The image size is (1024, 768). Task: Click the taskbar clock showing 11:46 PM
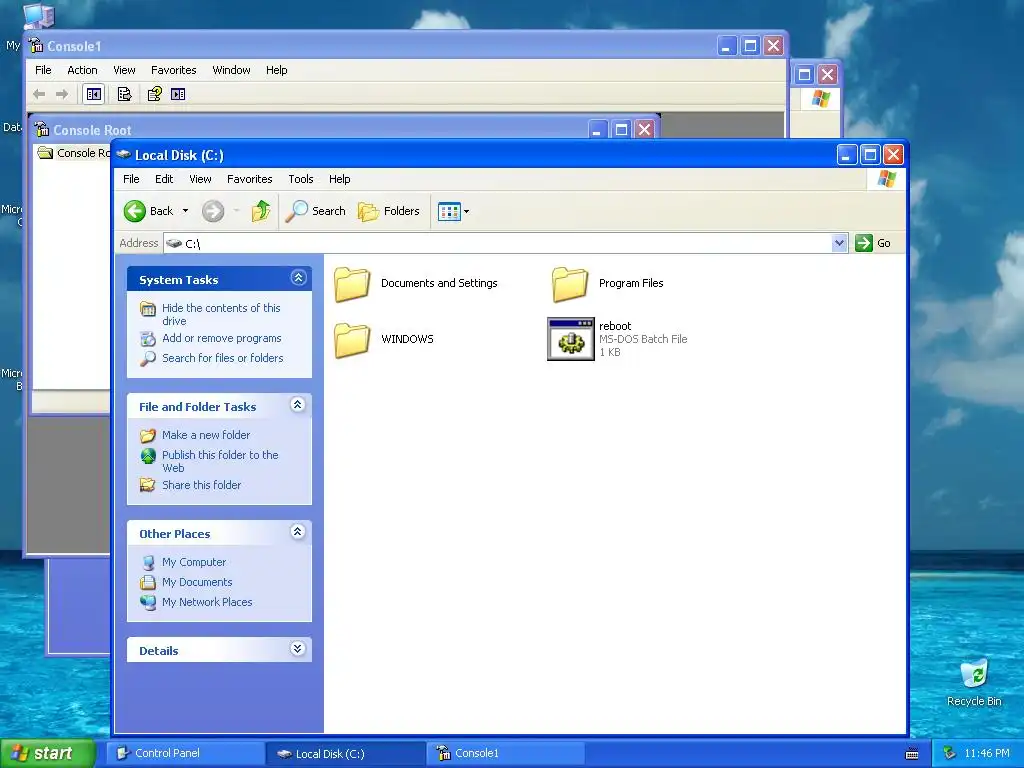coord(987,753)
